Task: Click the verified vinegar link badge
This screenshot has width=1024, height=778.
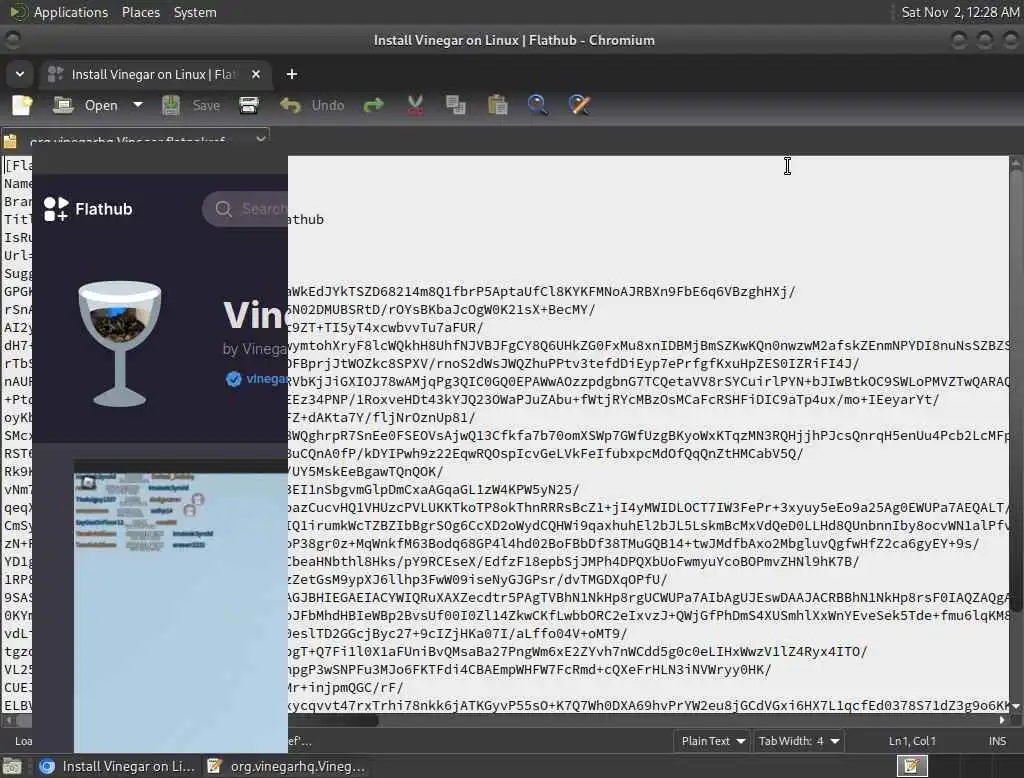Action: pos(257,379)
